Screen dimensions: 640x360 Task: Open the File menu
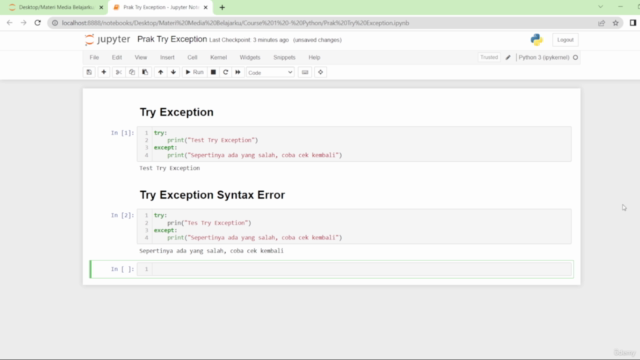click(94, 58)
